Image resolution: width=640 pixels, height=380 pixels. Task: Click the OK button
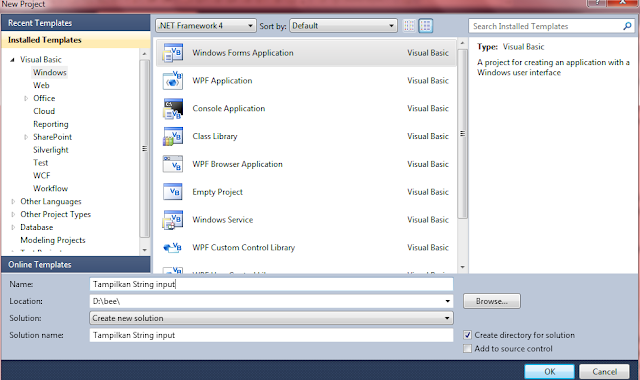[549, 371]
